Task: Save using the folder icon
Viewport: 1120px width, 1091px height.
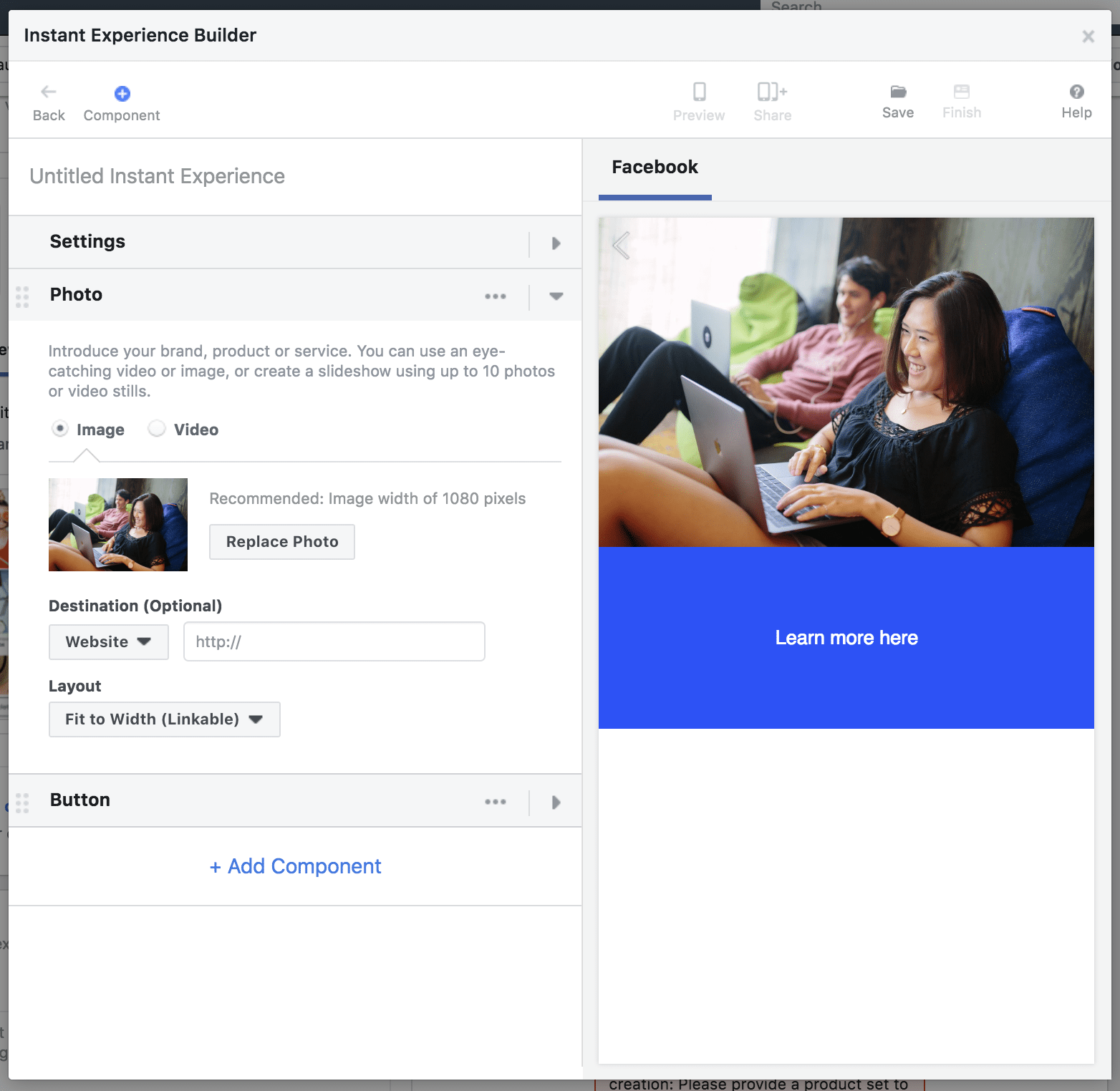Action: pos(898,92)
